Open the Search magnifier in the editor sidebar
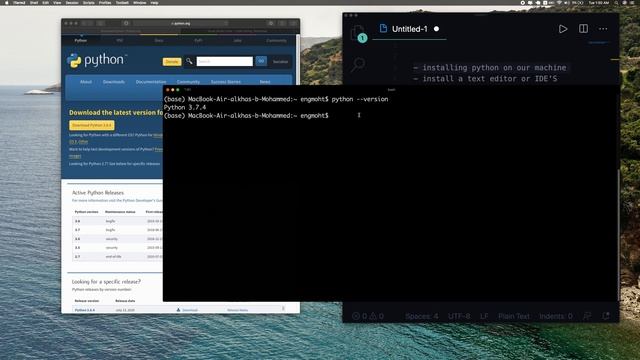Screen dimensions: 640x360 358,64
